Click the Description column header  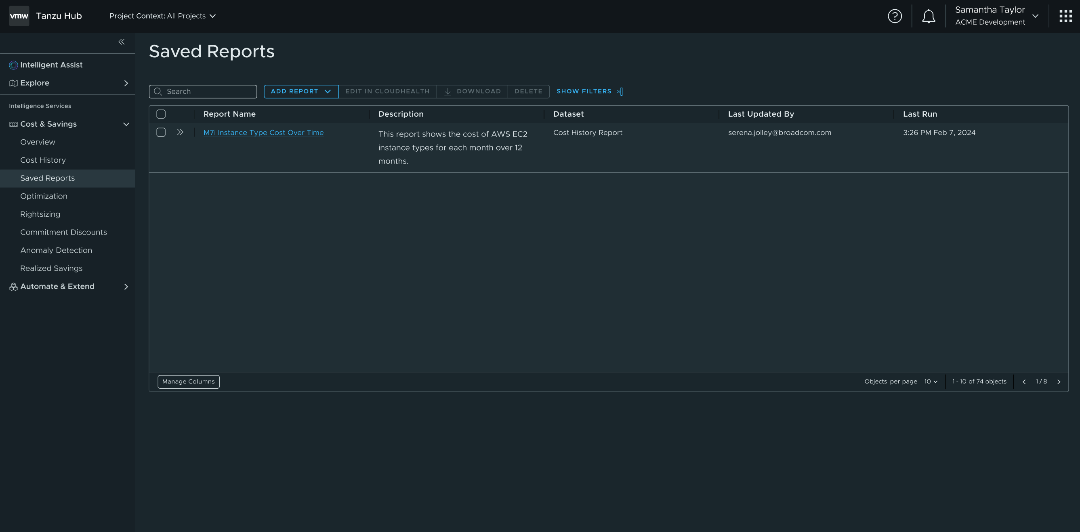pyautogui.click(x=401, y=114)
